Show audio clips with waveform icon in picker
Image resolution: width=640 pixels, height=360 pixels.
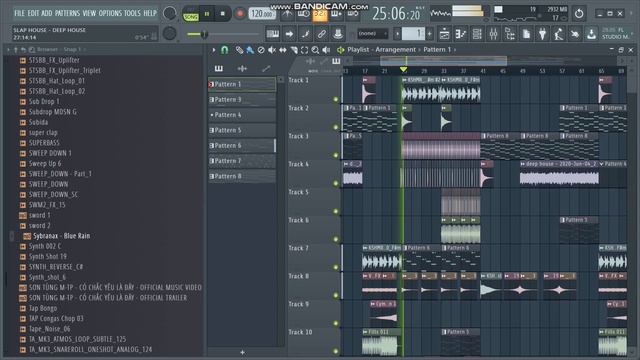point(242,69)
